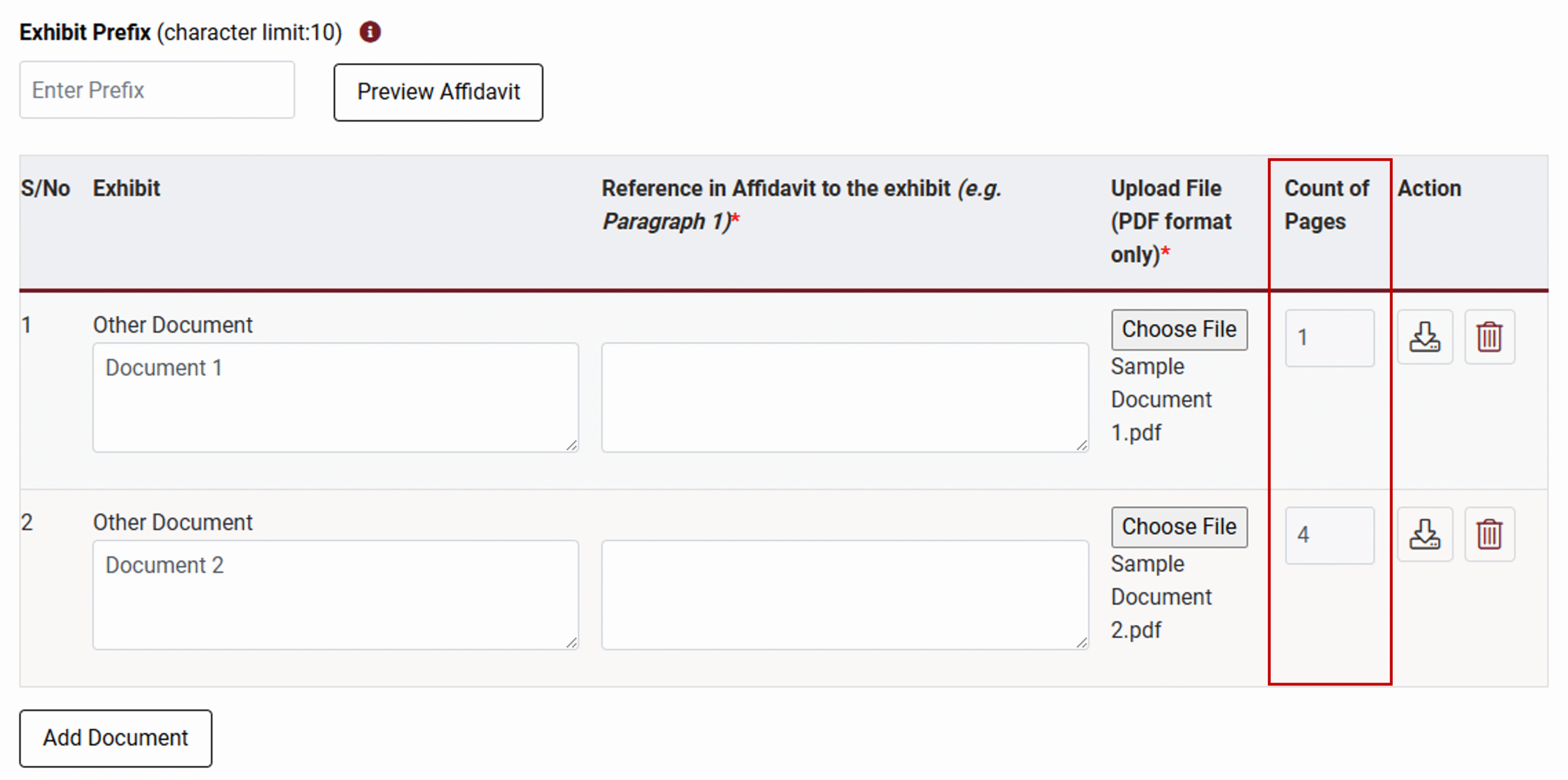The image size is (1568, 780).
Task: Click the affidavit reference box for row 2
Action: click(x=845, y=594)
